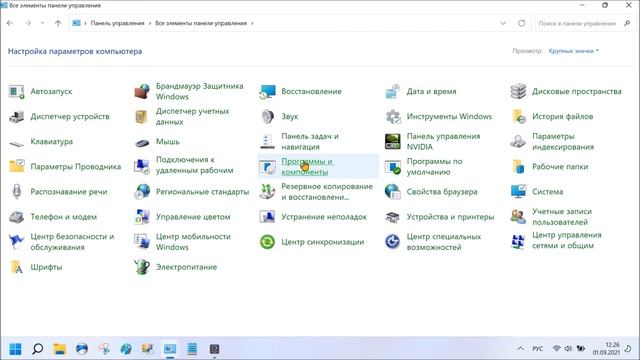Screen dimensions: 640x360
Task: Open Центр управления сетями icon
Action: pos(518,242)
